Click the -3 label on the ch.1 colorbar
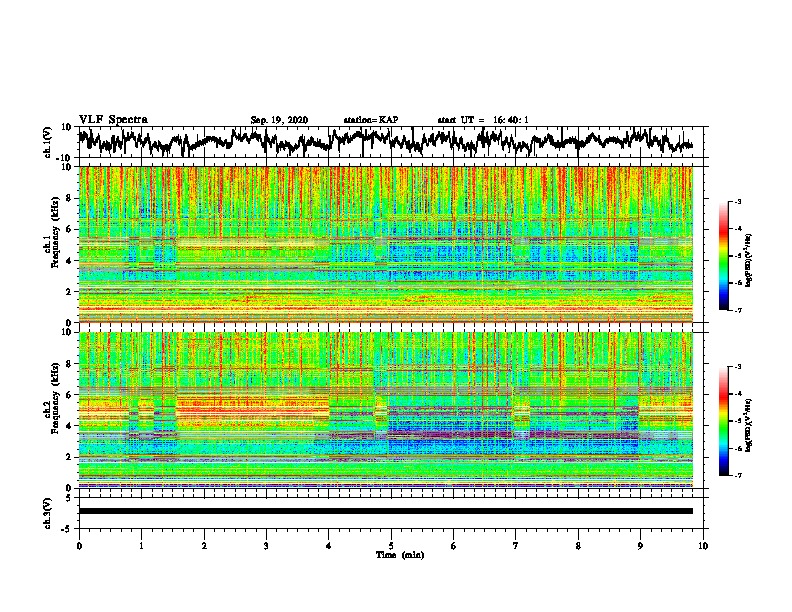Screen dimensions: 792x612 (737, 202)
